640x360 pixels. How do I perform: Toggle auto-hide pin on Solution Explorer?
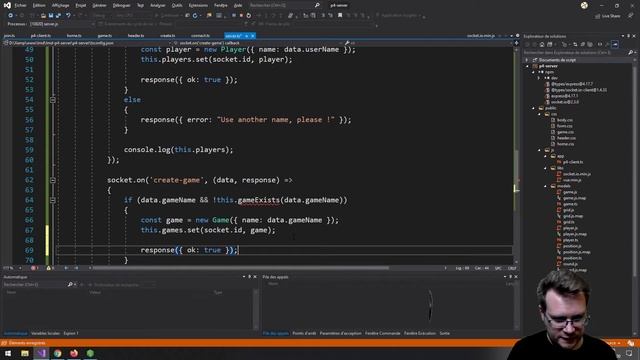[x=628, y=36]
